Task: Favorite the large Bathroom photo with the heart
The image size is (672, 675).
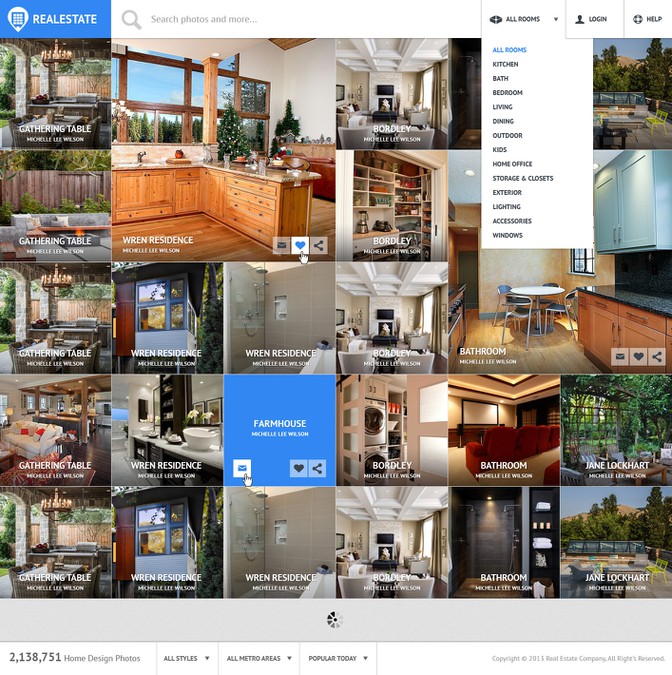Action: [x=639, y=356]
